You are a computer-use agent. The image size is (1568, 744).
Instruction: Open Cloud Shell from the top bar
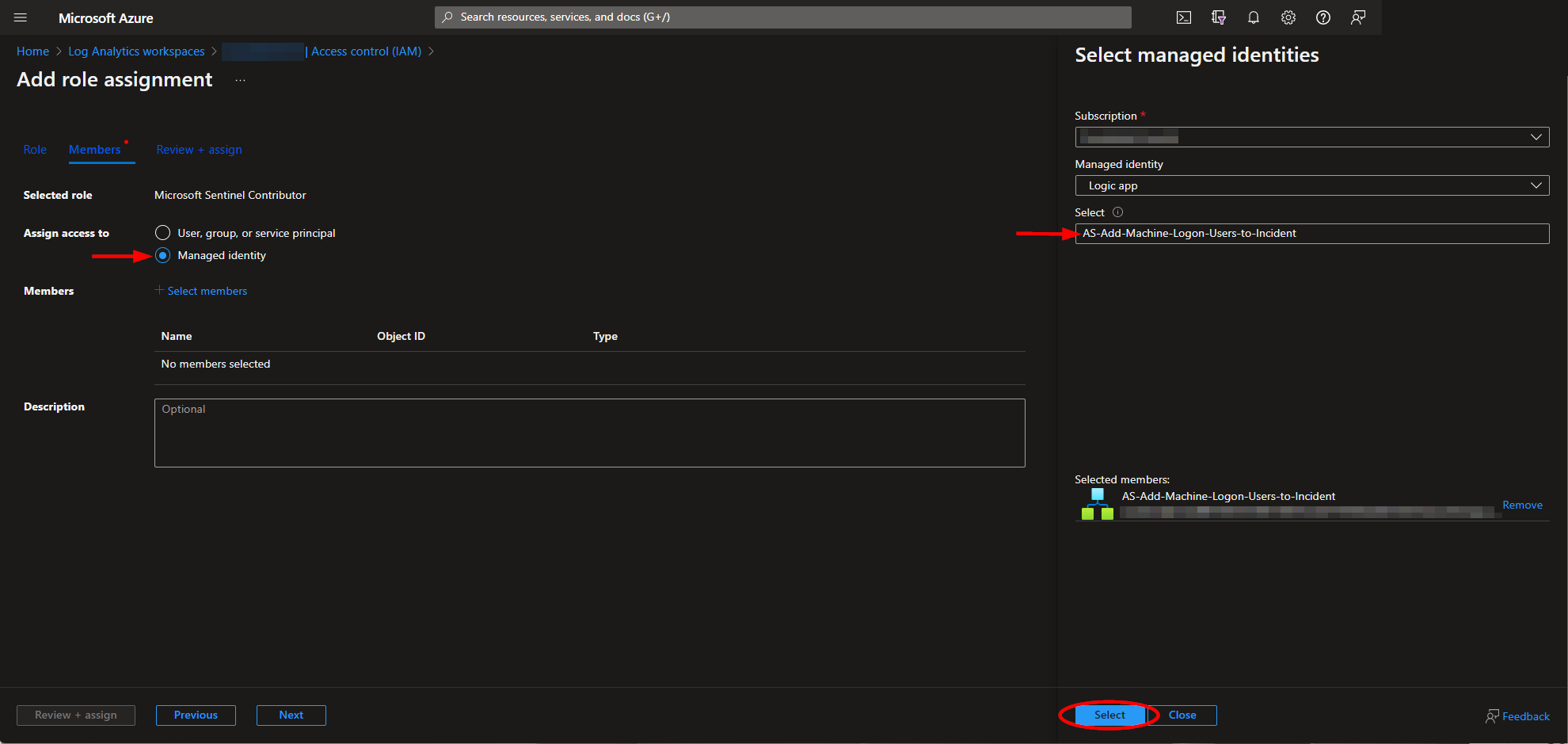point(1184,17)
